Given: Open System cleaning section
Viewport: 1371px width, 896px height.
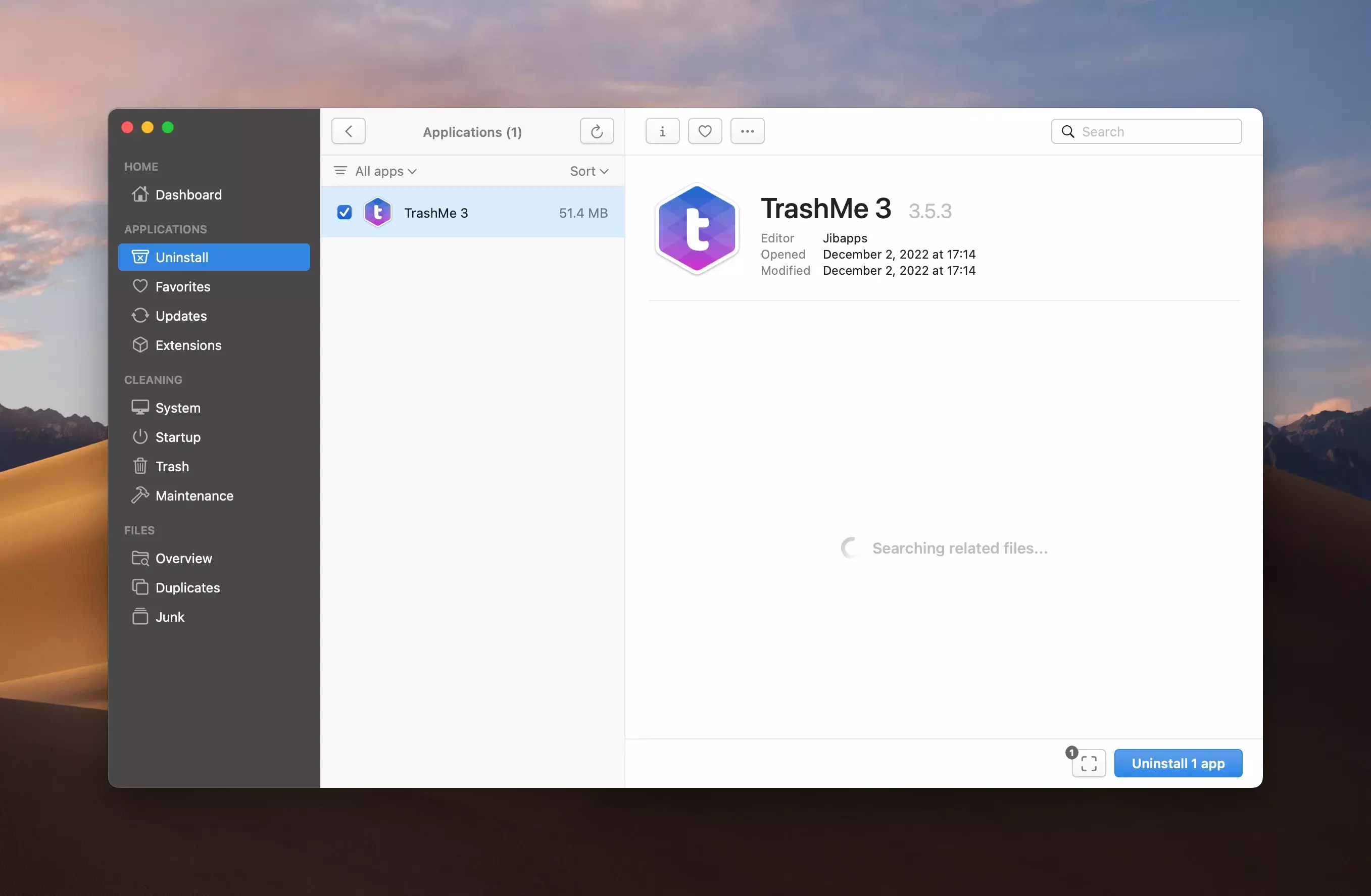Looking at the screenshot, I should pos(214,408).
